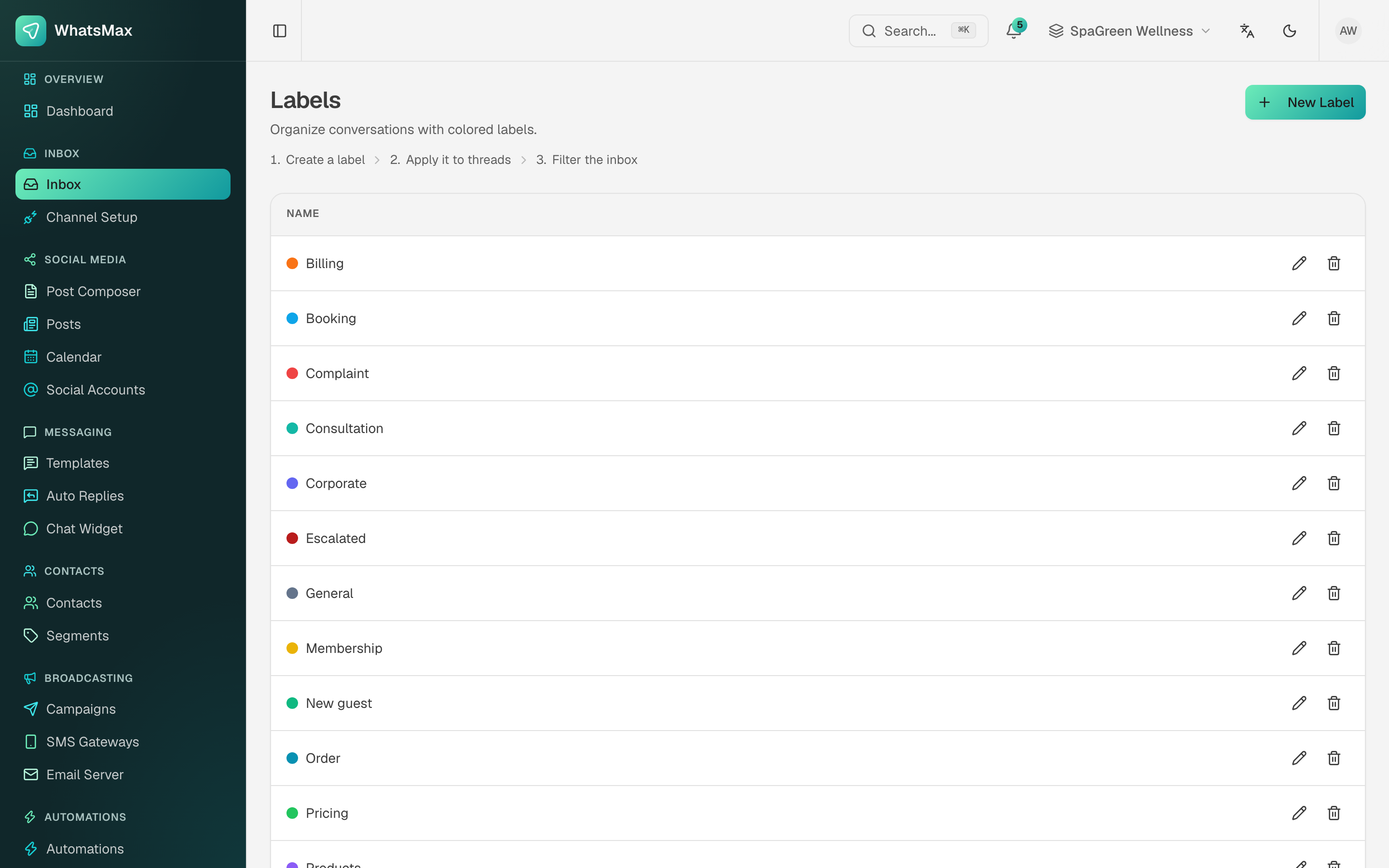Open the Automations page
The height and width of the screenshot is (868, 1389).
click(x=123, y=849)
